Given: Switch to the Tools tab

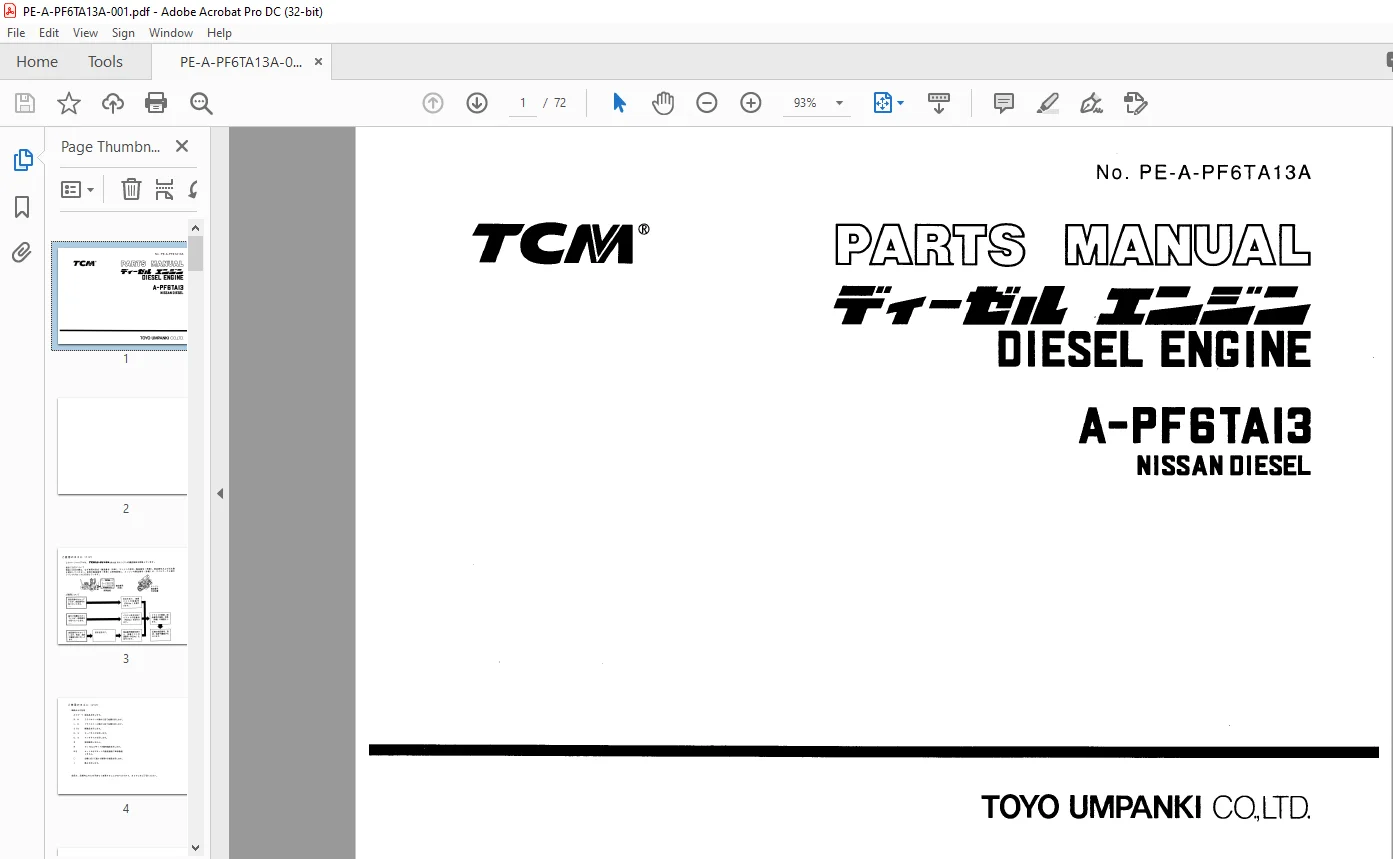Looking at the screenshot, I should tap(105, 62).
